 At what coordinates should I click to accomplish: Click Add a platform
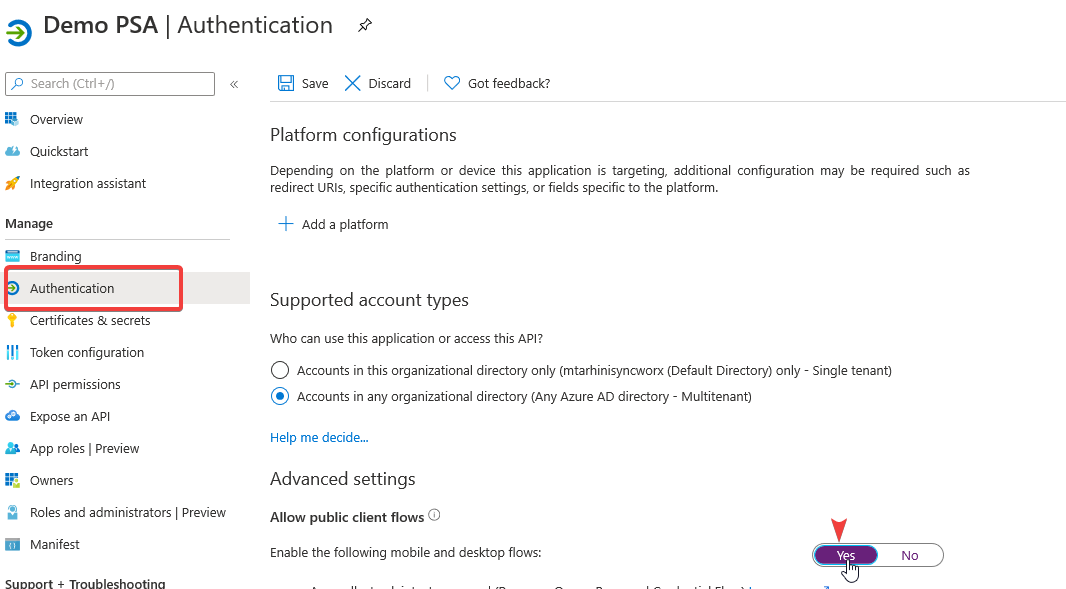(333, 224)
